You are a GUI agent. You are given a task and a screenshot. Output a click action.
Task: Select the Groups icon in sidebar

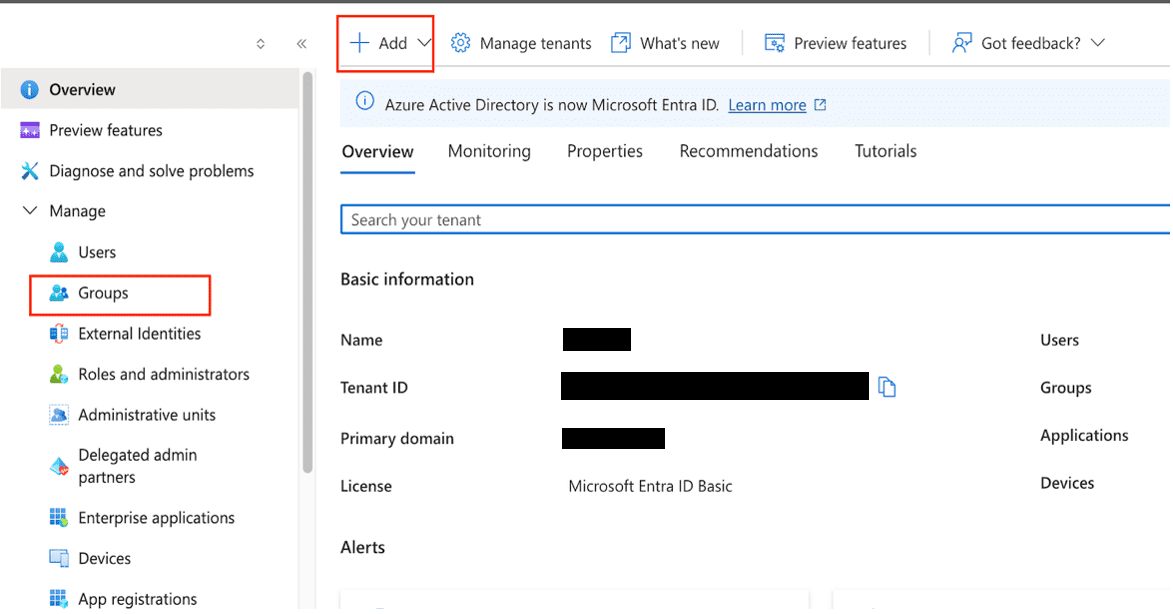point(59,294)
